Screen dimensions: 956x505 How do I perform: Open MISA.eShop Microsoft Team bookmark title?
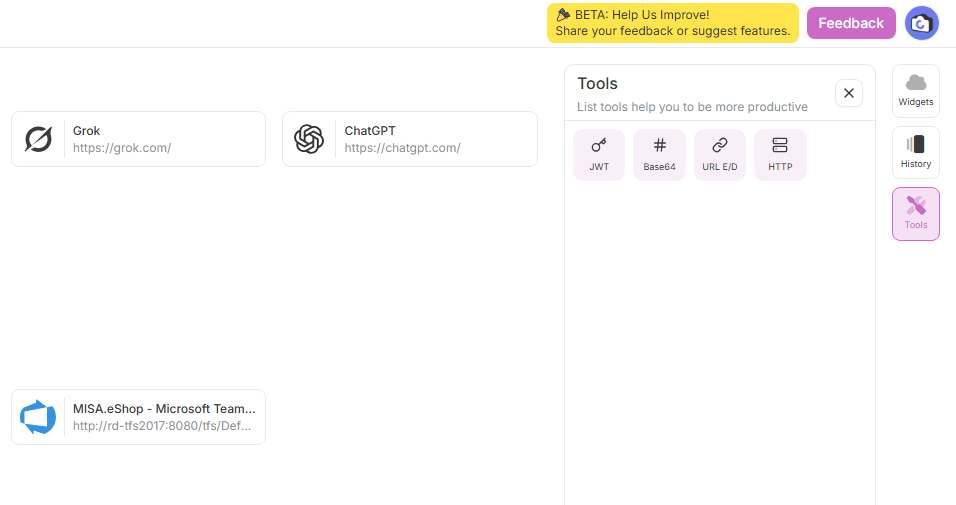point(164,409)
